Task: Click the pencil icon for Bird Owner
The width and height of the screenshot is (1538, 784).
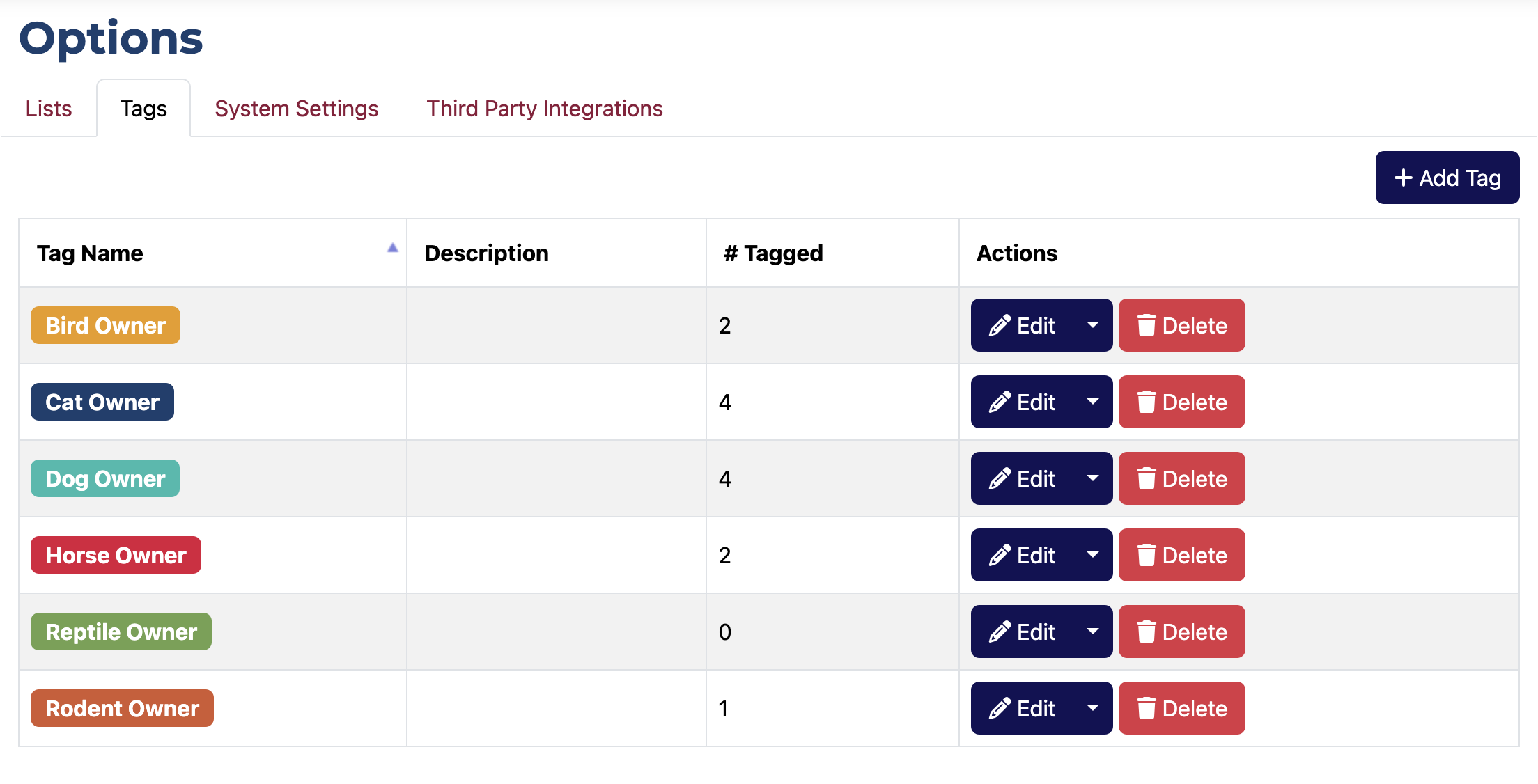Action: coord(1000,325)
